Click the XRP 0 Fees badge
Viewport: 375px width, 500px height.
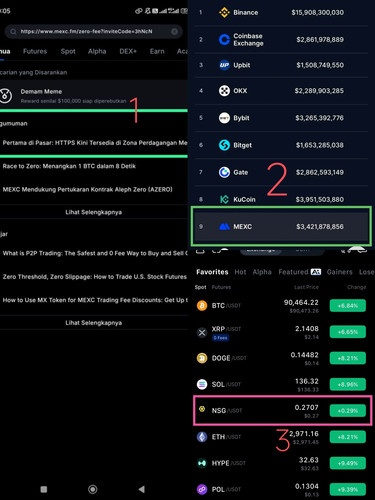(x=220, y=338)
